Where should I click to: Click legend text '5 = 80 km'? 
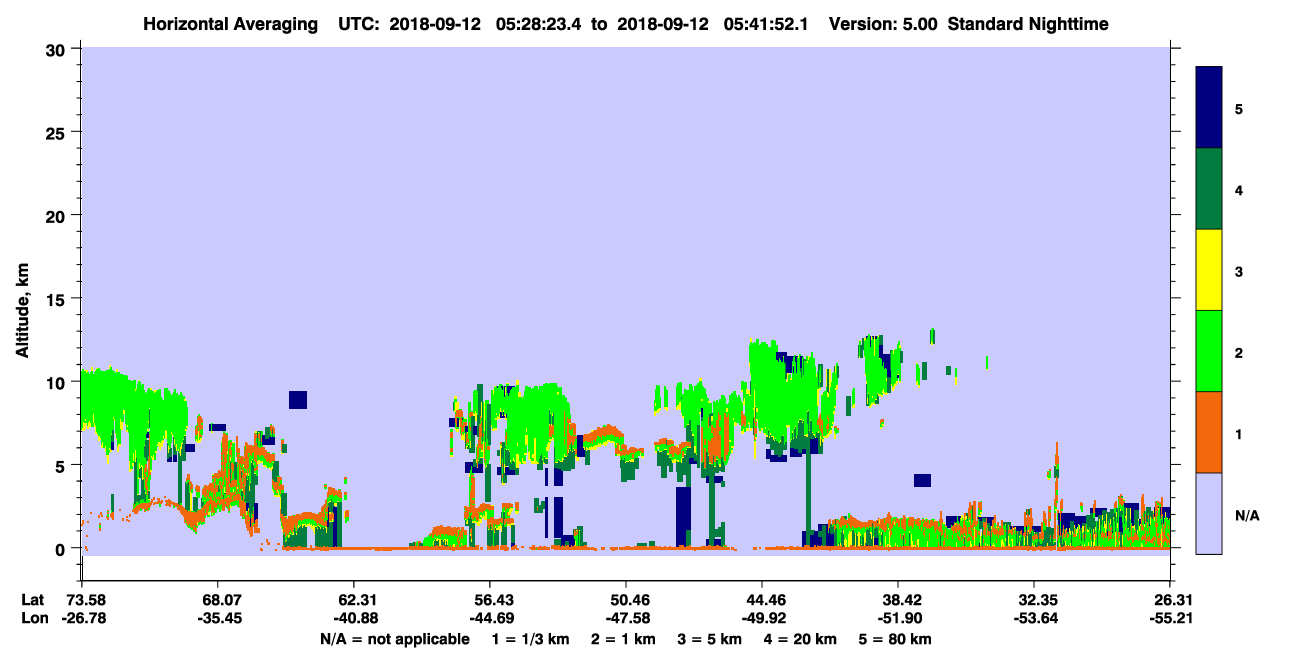[x=897, y=638]
